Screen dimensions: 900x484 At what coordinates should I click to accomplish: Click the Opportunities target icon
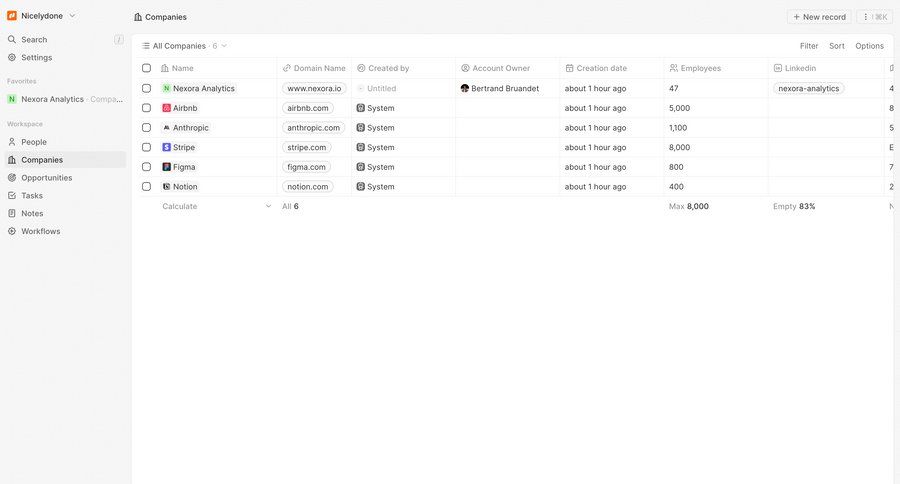coord(11,177)
